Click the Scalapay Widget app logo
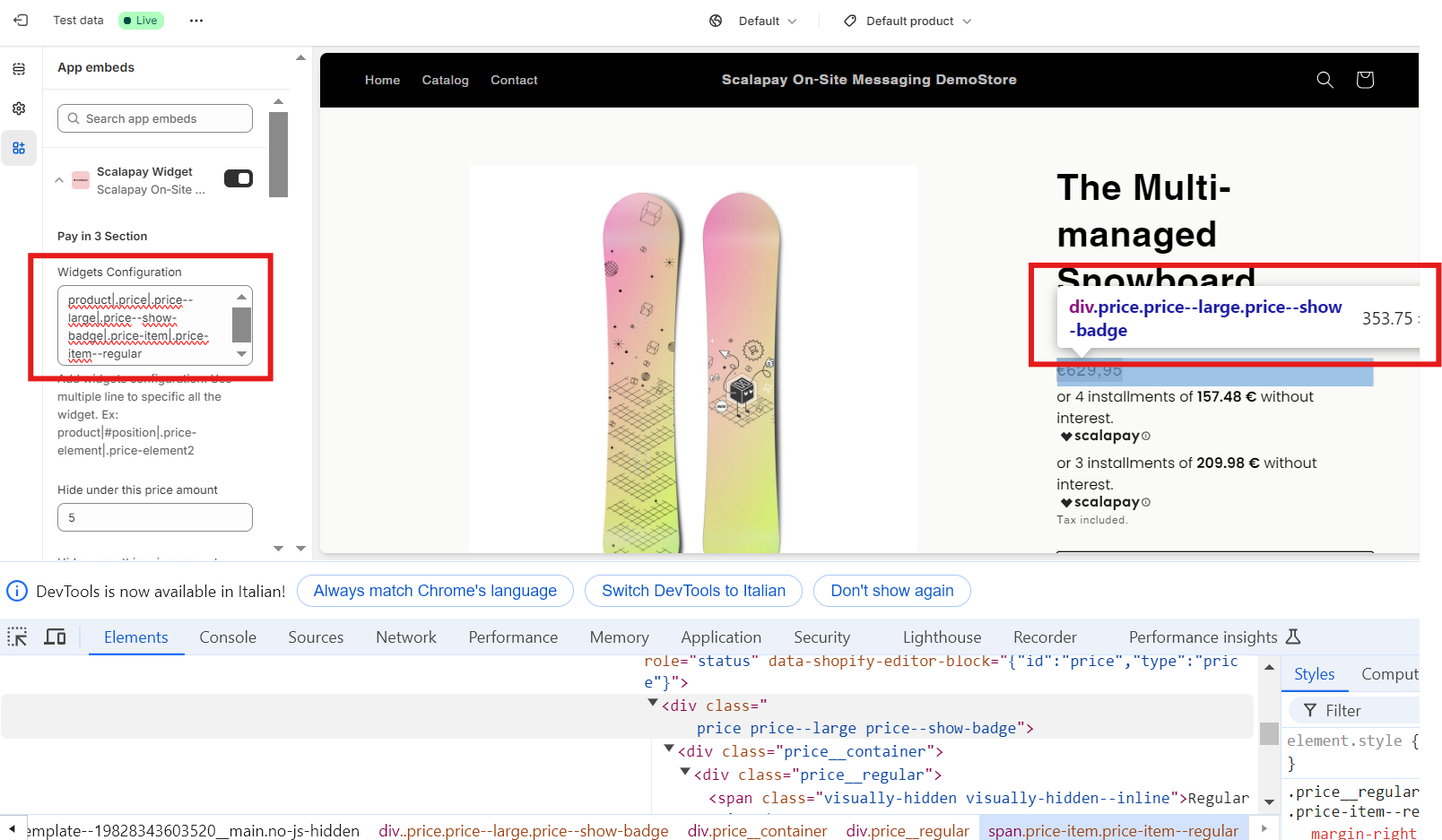 pos(81,180)
